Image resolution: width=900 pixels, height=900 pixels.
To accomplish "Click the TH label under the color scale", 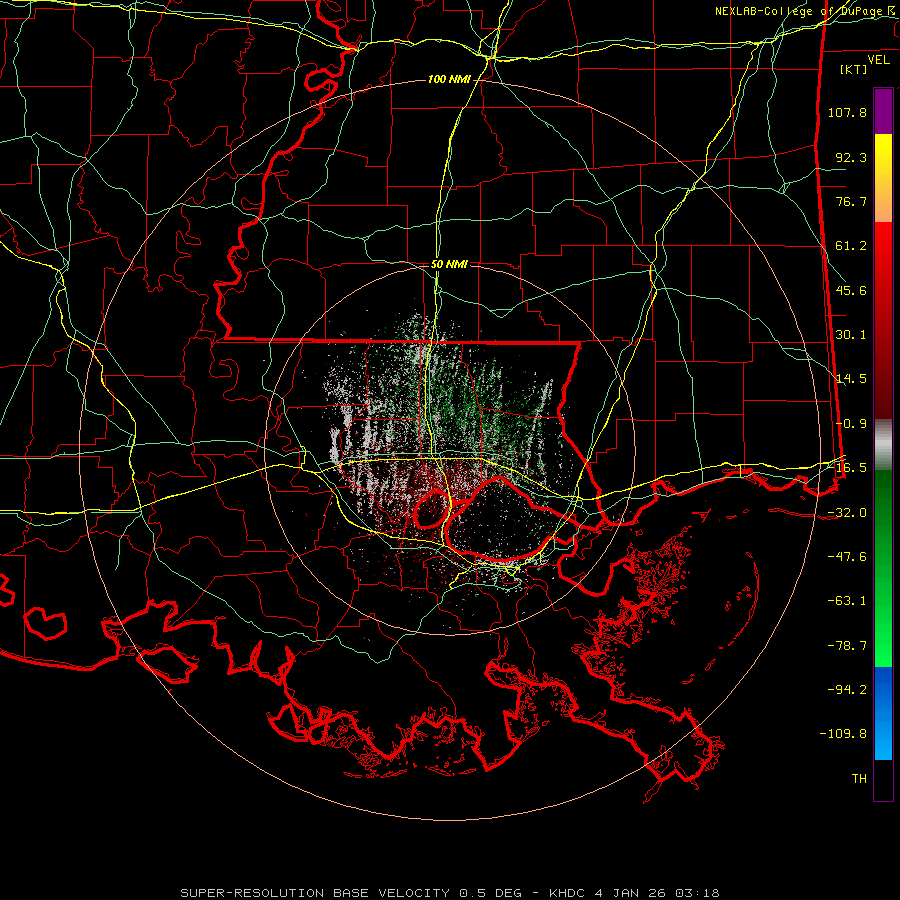I will point(859,779).
